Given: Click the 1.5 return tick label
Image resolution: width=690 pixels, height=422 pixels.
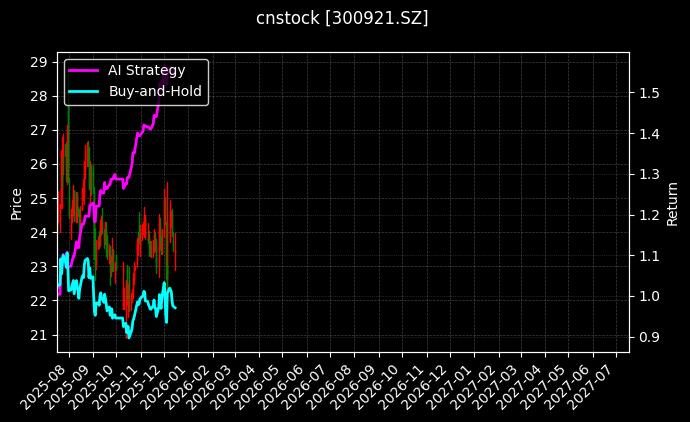Looking at the screenshot, I should pos(649,93).
